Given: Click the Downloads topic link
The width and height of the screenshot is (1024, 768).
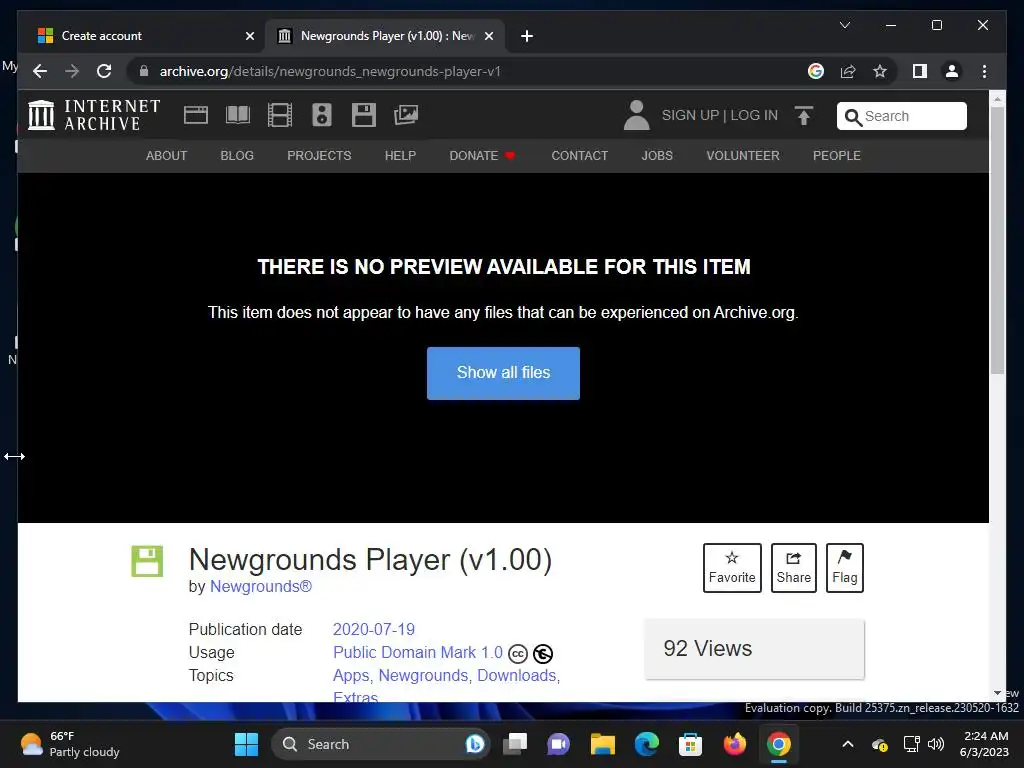Looking at the screenshot, I should (x=517, y=675).
